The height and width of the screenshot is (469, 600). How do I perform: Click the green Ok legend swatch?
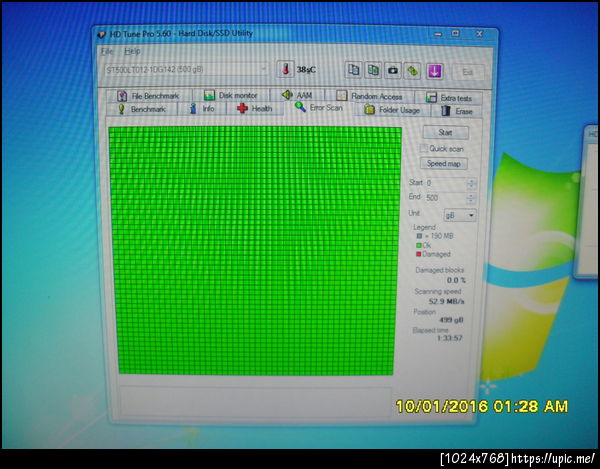419,245
